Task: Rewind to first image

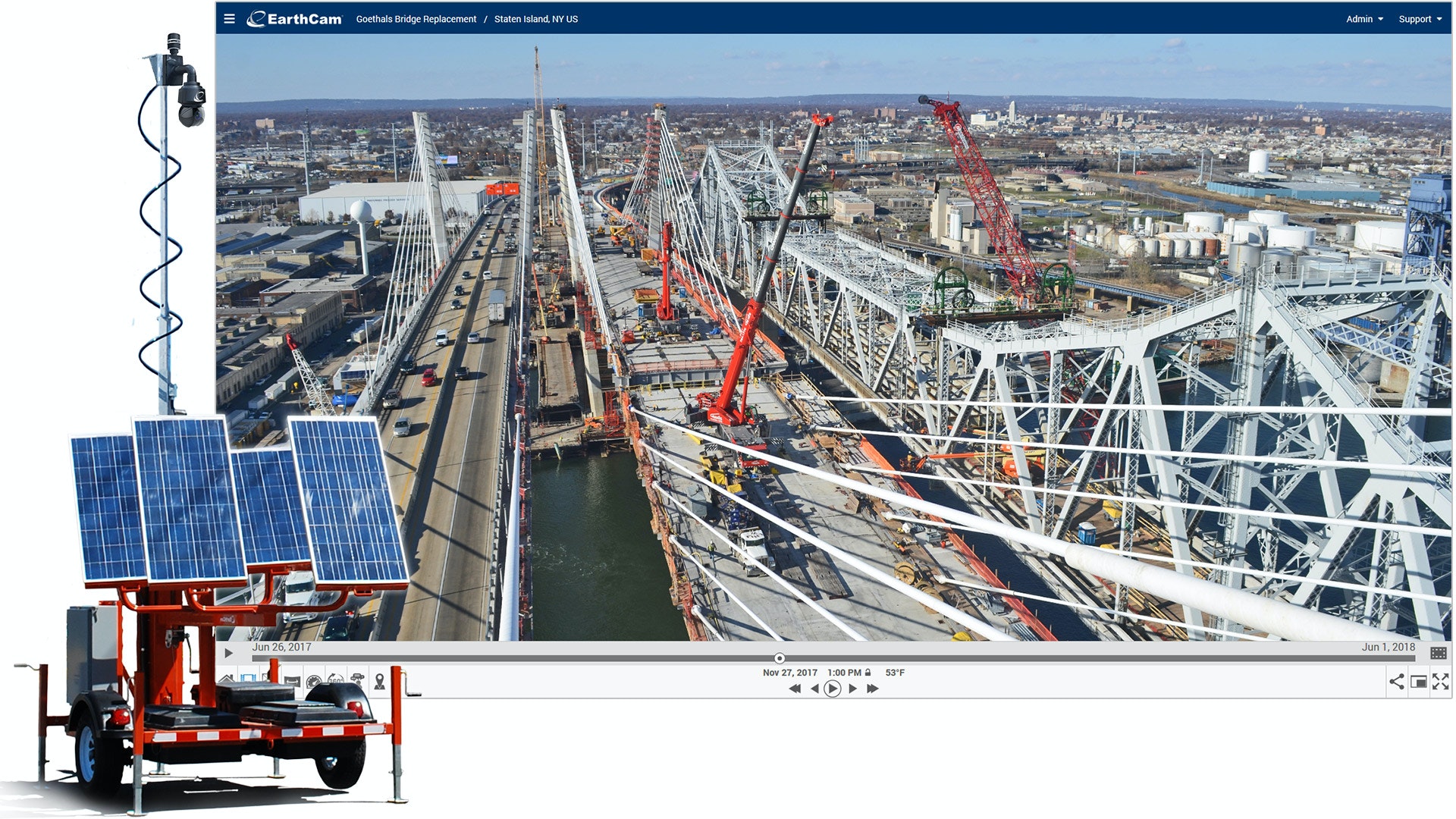Action: pos(794,689)
